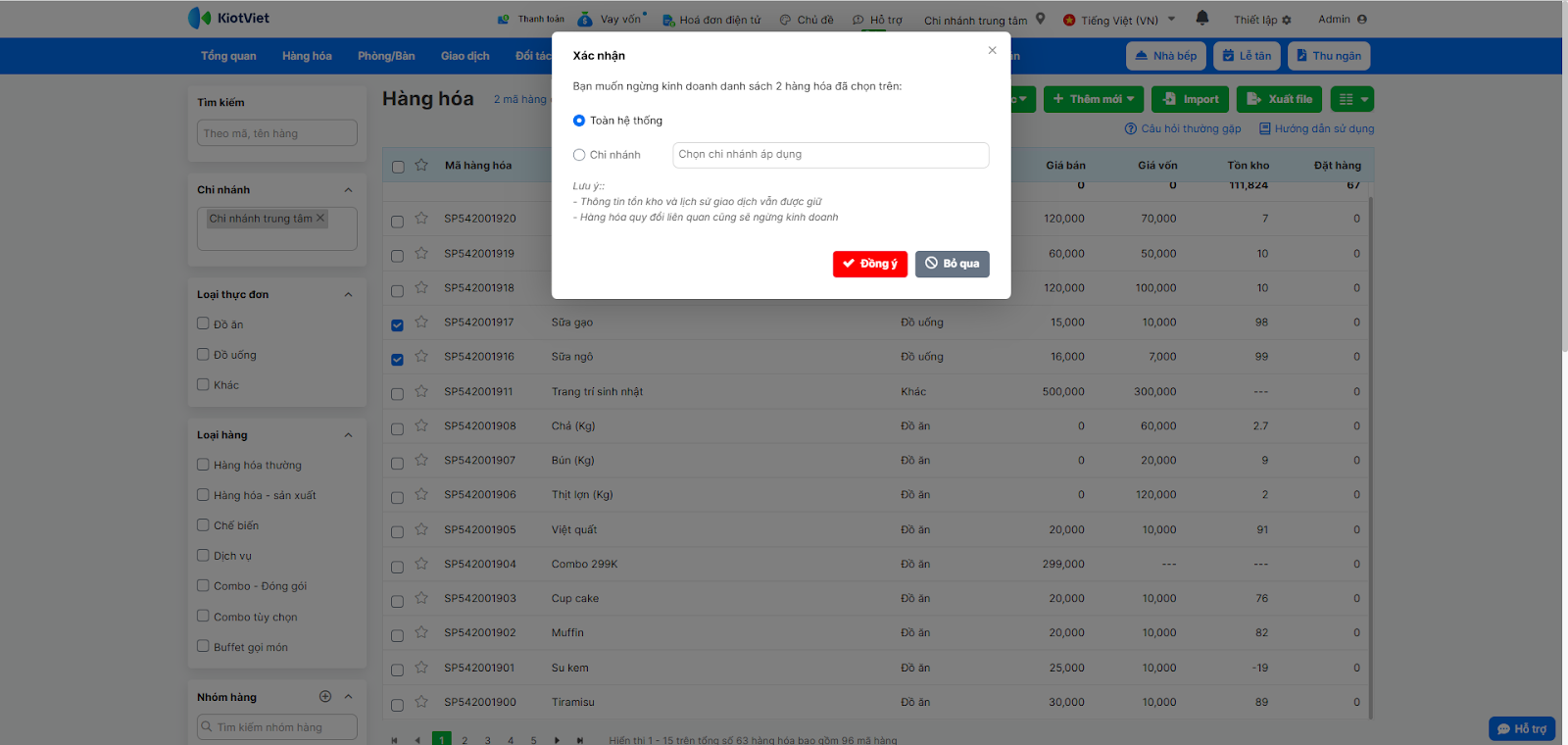1568x745 pixels.
Task: Open the Thu ngân screen
Action: [x=1329, y=56]
